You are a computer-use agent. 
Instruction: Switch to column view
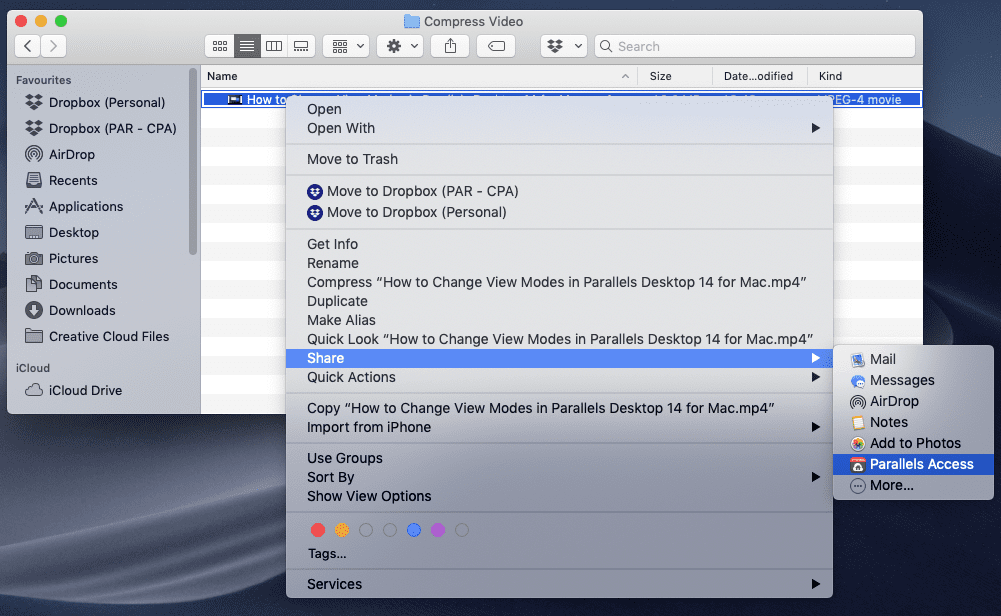(273, 45)
